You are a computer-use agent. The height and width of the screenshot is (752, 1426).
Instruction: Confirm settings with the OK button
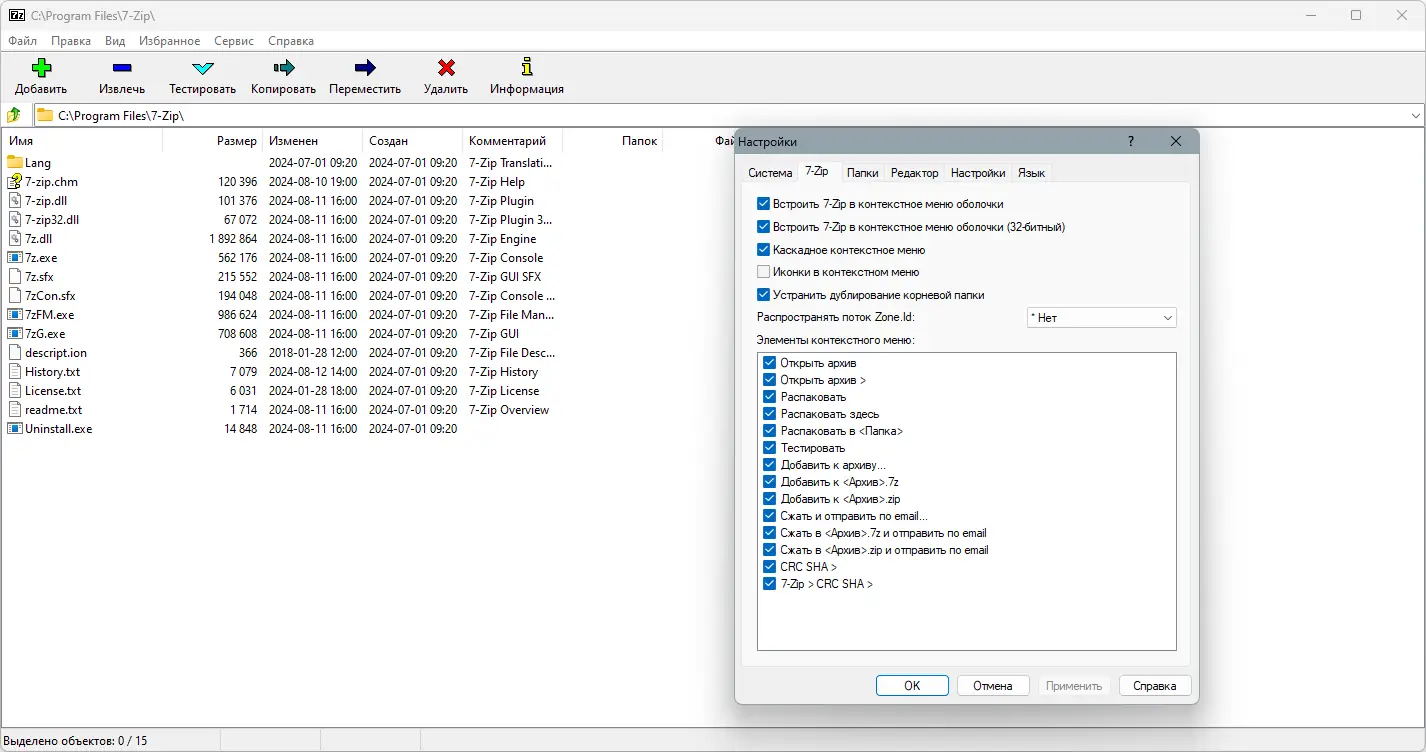pos(912,686)
